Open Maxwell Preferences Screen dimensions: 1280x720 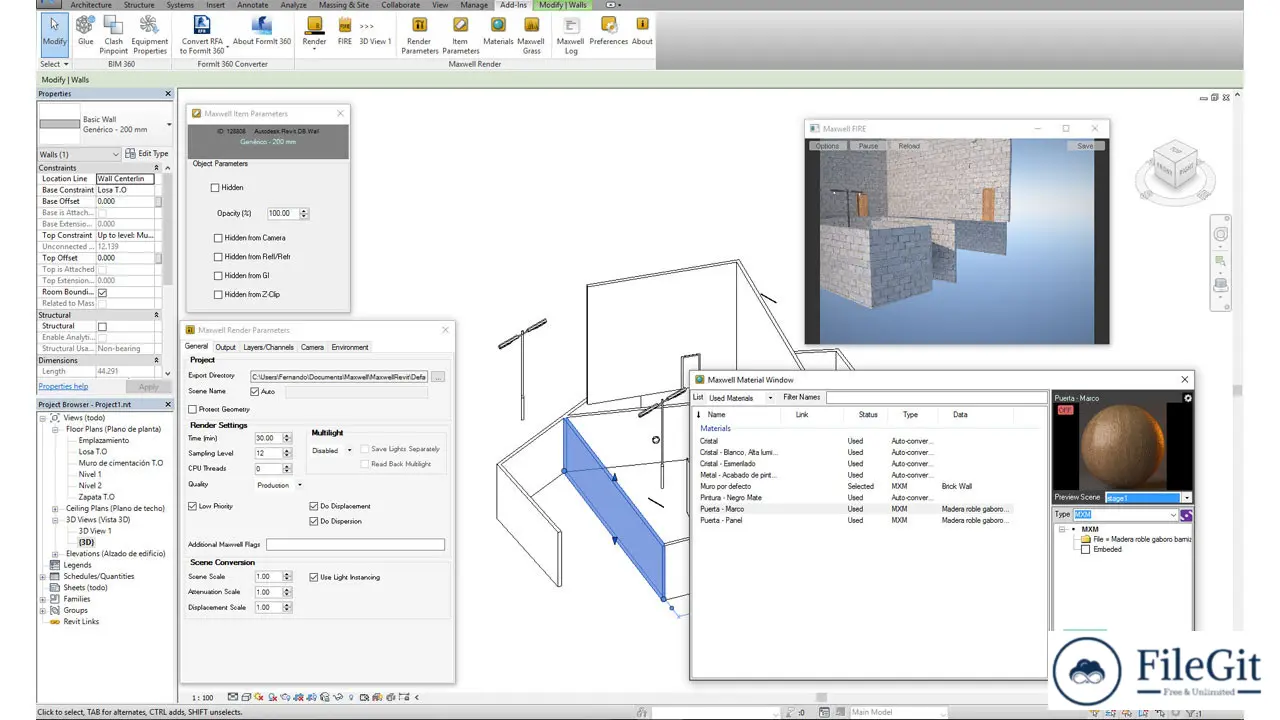[608, 30]
